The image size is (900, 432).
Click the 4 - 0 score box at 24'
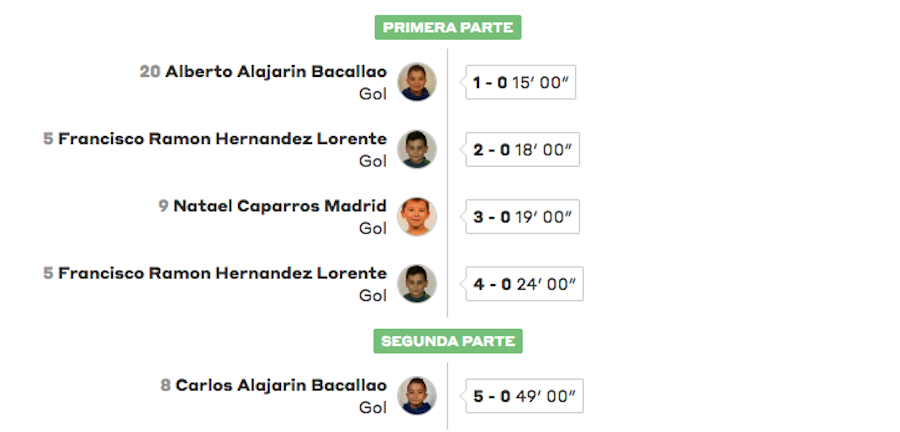coord(524,284)
